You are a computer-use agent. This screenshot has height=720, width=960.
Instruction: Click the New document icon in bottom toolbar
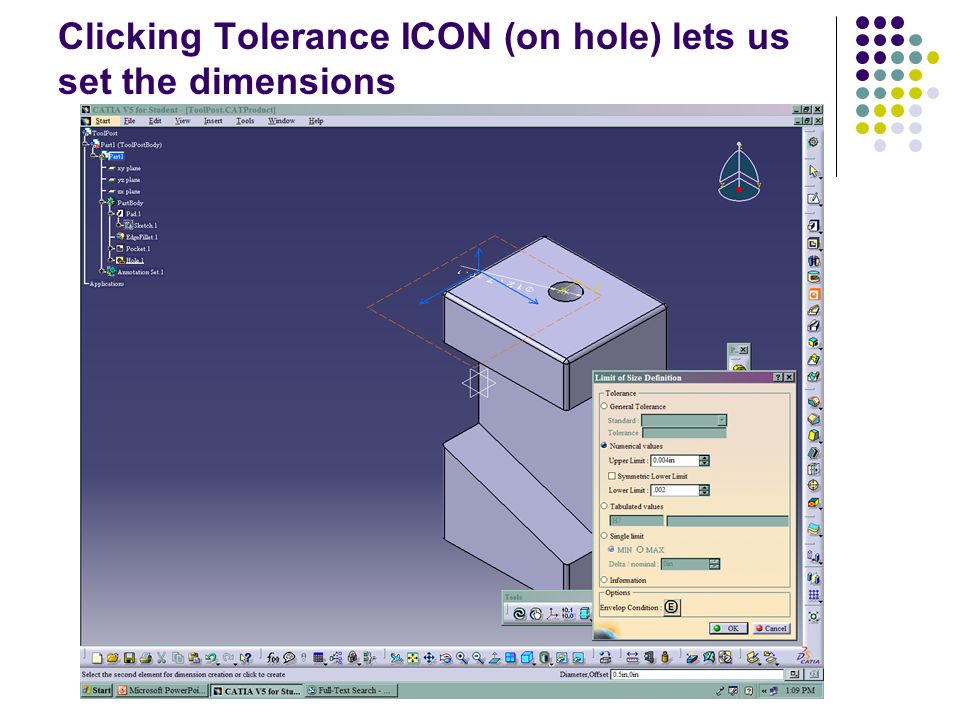pyautogui.click(x=97, y=658)
